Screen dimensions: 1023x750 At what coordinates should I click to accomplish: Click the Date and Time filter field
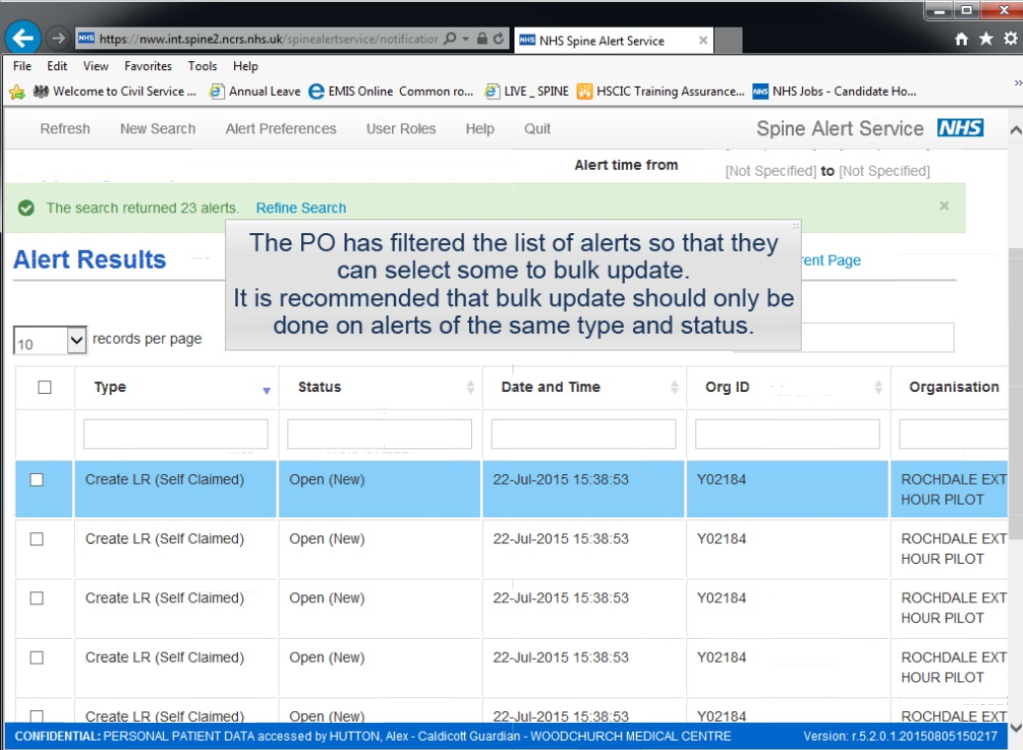(583, 434)
